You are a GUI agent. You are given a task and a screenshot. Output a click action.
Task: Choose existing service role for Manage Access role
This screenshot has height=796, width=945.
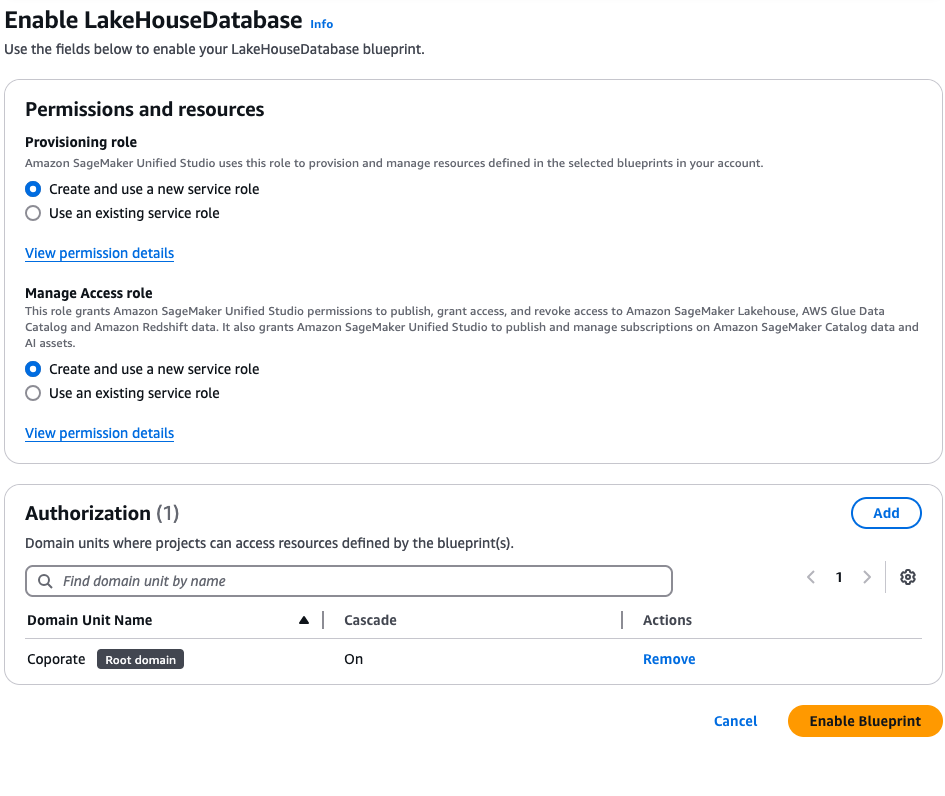click(x=33, y=393)
